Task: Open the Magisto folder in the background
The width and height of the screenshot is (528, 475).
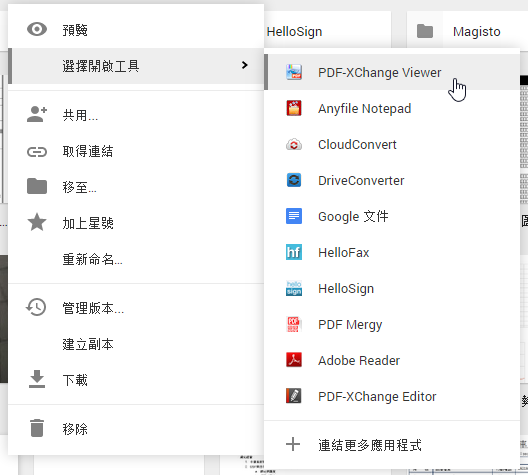Action: (x=467, y=31)
